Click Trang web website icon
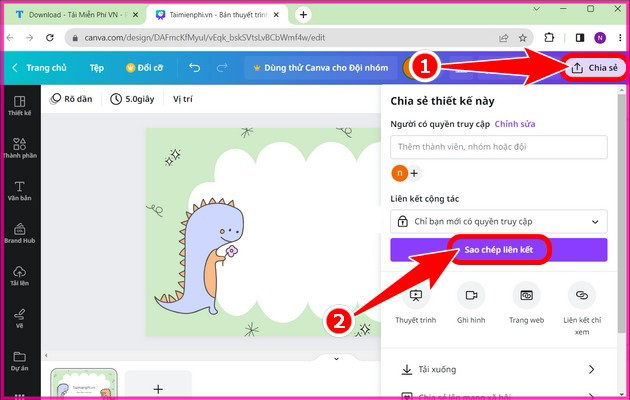The width and height of the screenshot is (630, 400). (526, 296)
